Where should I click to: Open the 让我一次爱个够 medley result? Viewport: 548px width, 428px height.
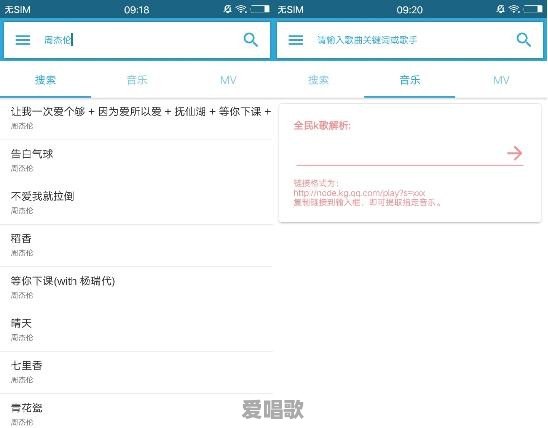[x=136, y=118]
